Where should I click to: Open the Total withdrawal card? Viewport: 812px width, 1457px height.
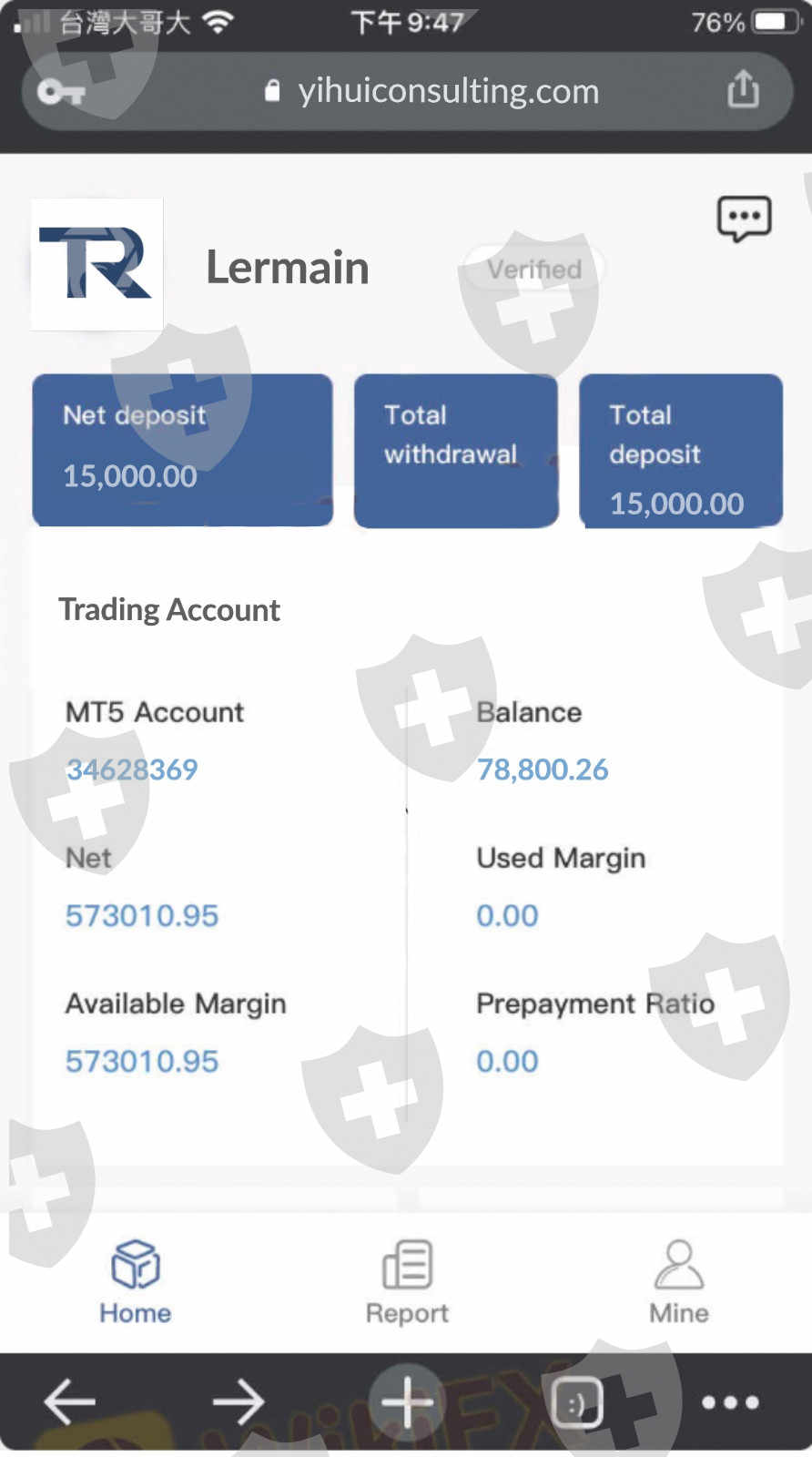tap(455, 450)
